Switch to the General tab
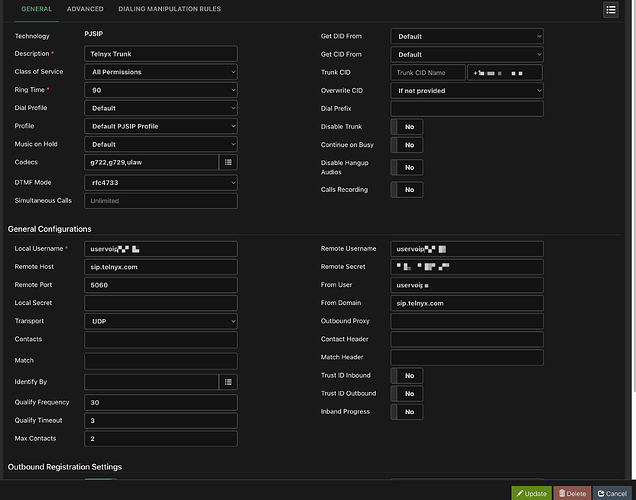The height and width of the screenshot is (500, 636). [37, 9]
